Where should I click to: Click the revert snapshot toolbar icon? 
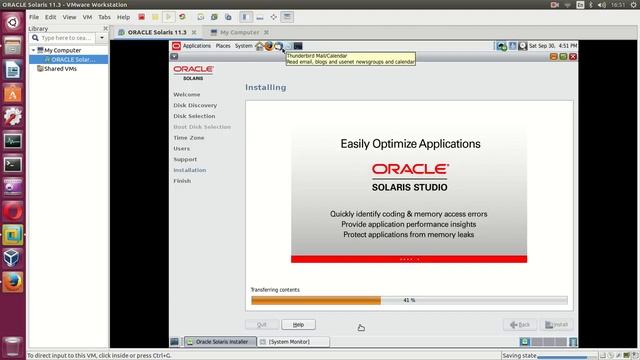214,17
